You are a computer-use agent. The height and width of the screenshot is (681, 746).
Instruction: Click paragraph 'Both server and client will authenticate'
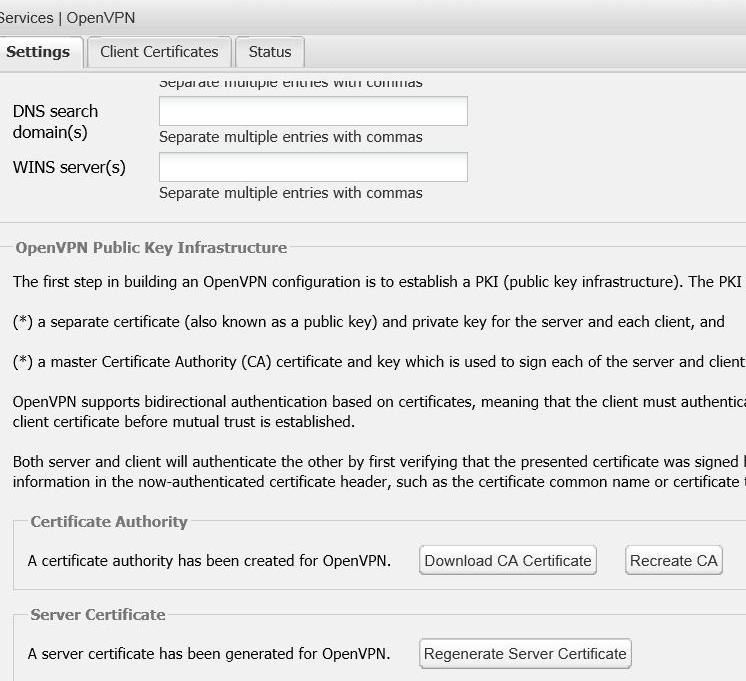point(379,472)
